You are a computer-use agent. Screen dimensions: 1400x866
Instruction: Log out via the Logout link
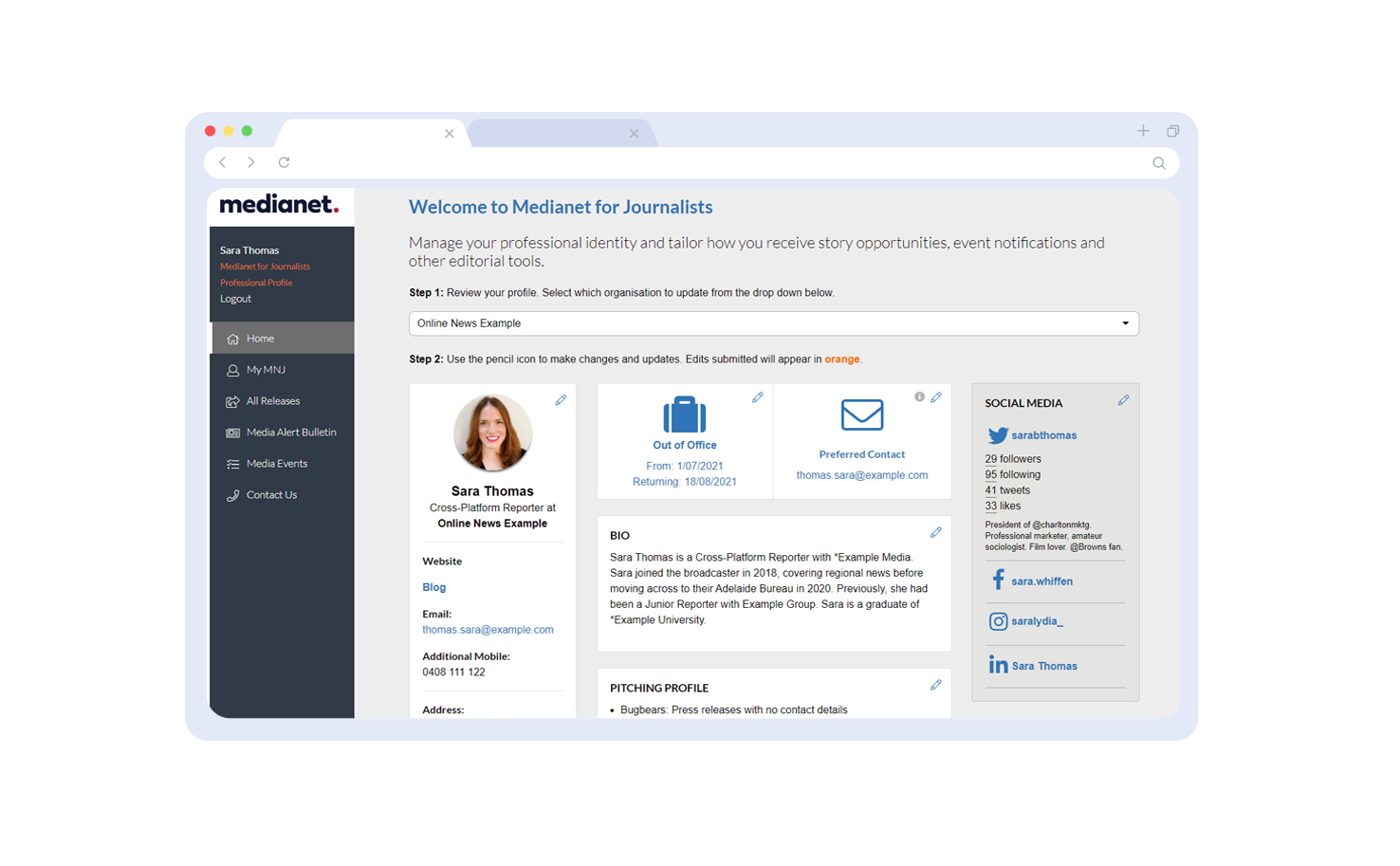(235, 299)
